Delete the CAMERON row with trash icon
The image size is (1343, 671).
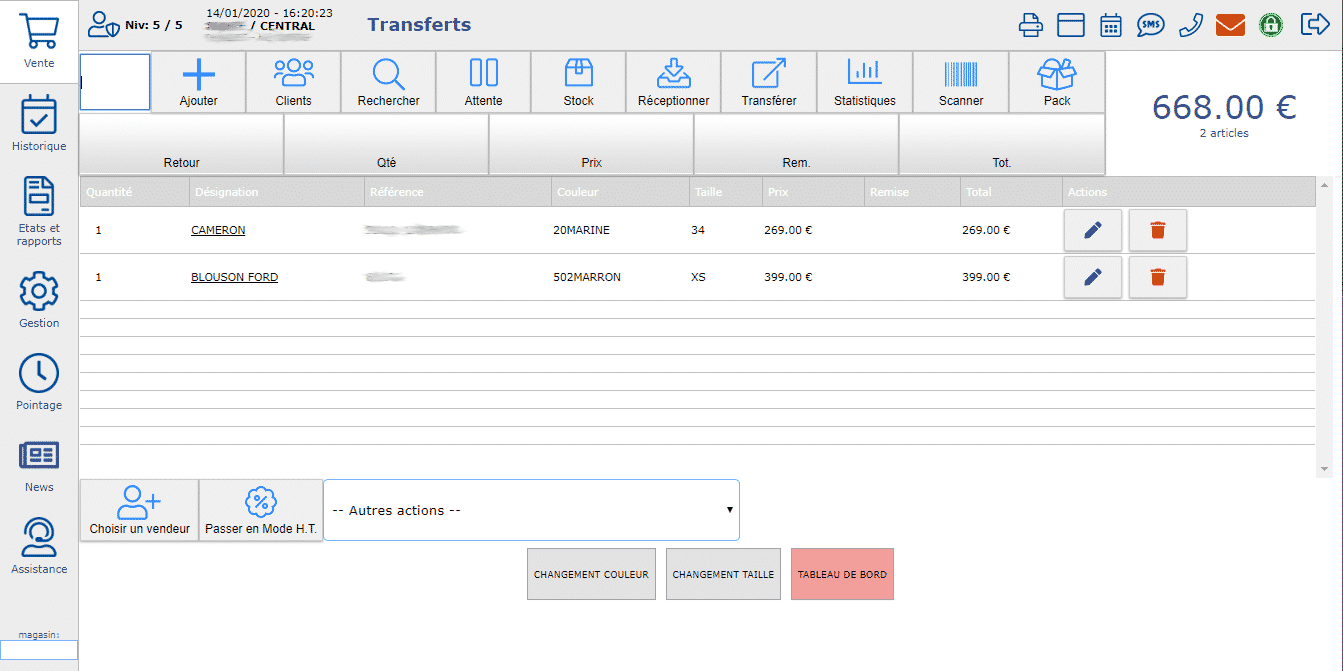(x=1157, y=230)
